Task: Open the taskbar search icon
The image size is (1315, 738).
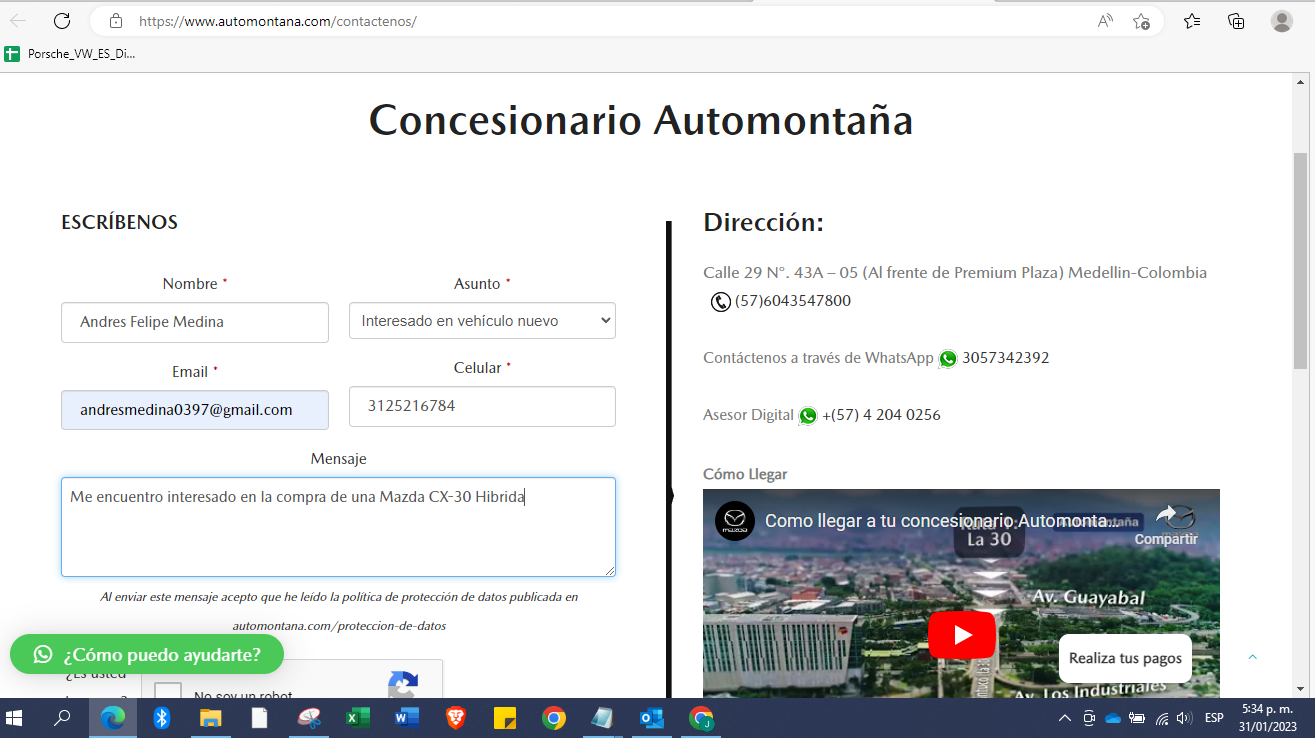Action: [62, 718]
